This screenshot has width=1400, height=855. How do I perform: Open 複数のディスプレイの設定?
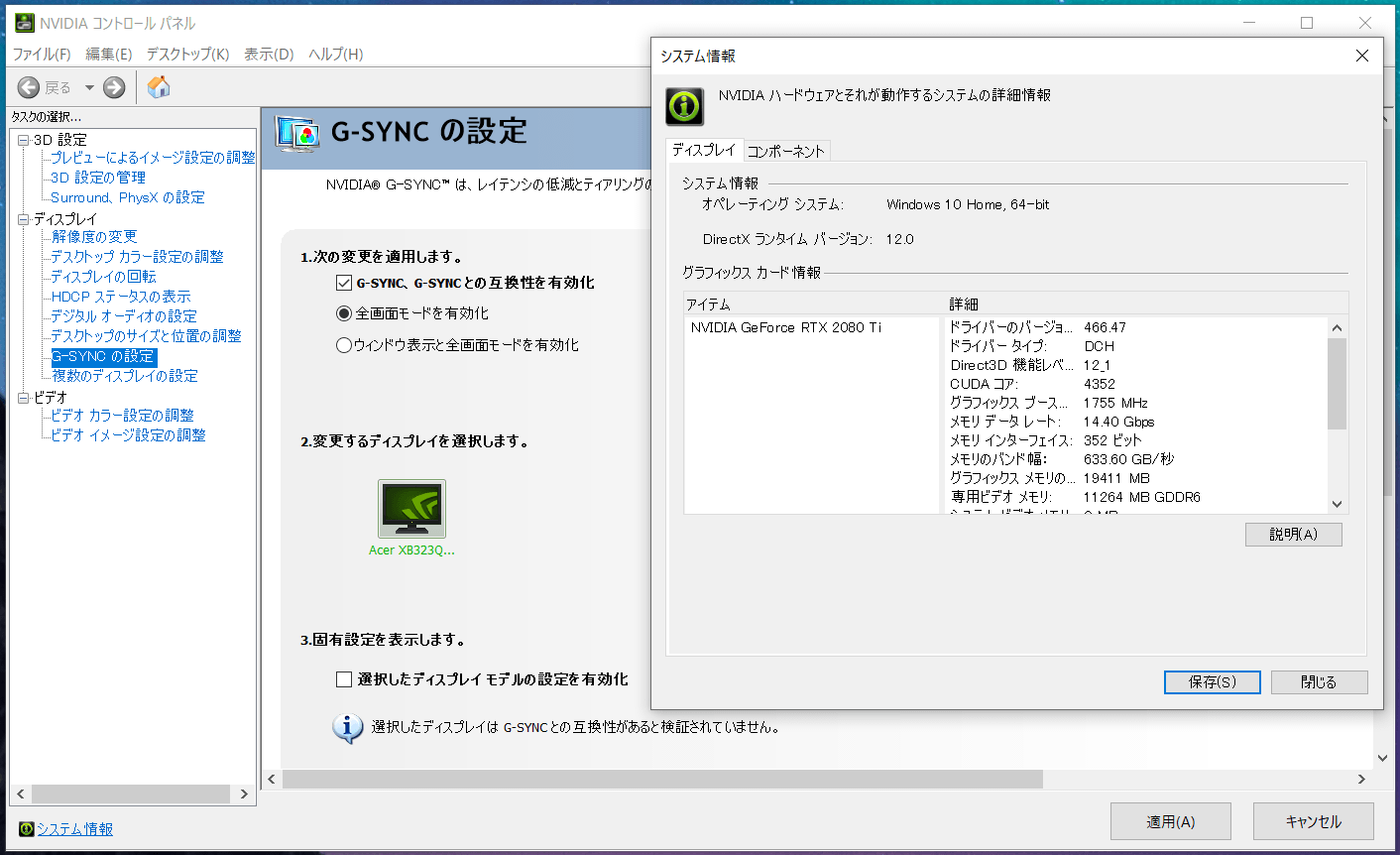125,376
